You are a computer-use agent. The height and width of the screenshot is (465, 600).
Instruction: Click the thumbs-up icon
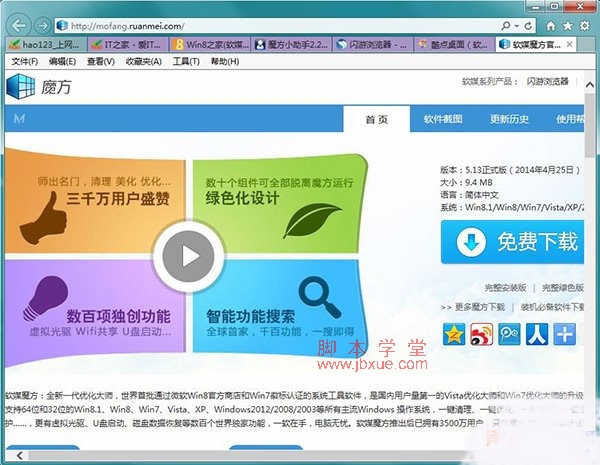(x=43, y=218)
